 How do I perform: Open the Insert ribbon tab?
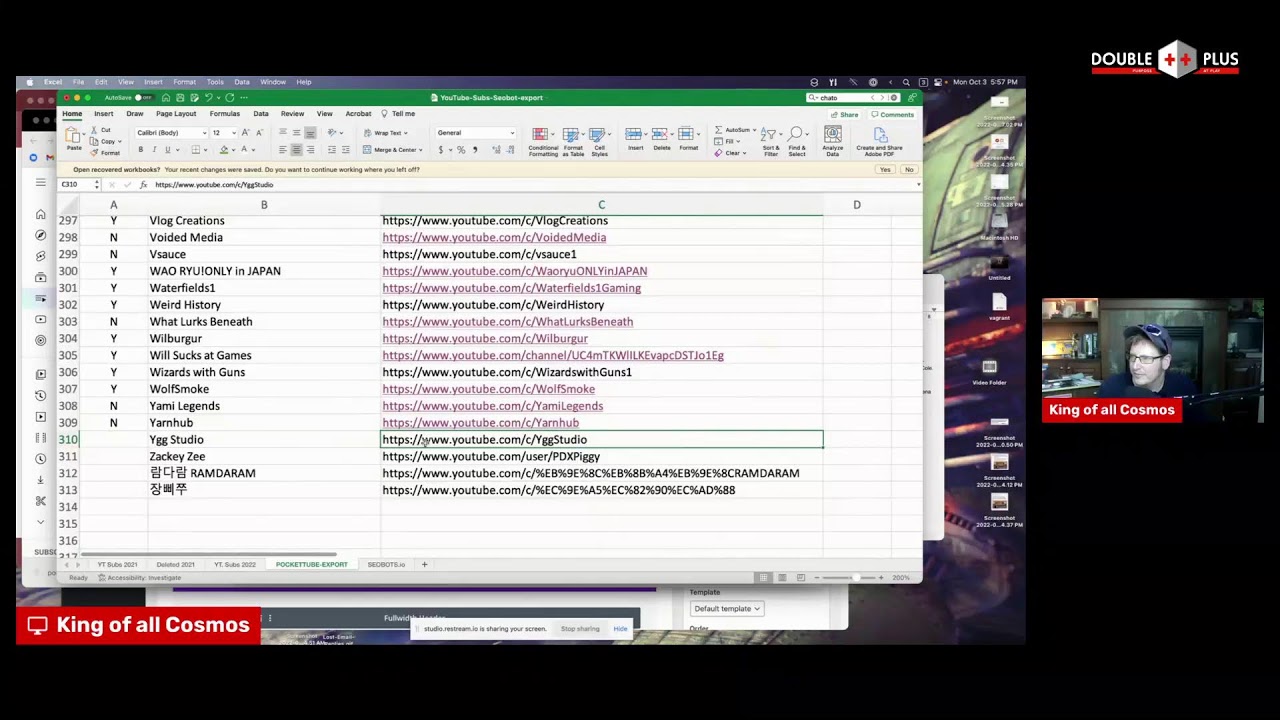pyautogui.click(x=103, y=114)
